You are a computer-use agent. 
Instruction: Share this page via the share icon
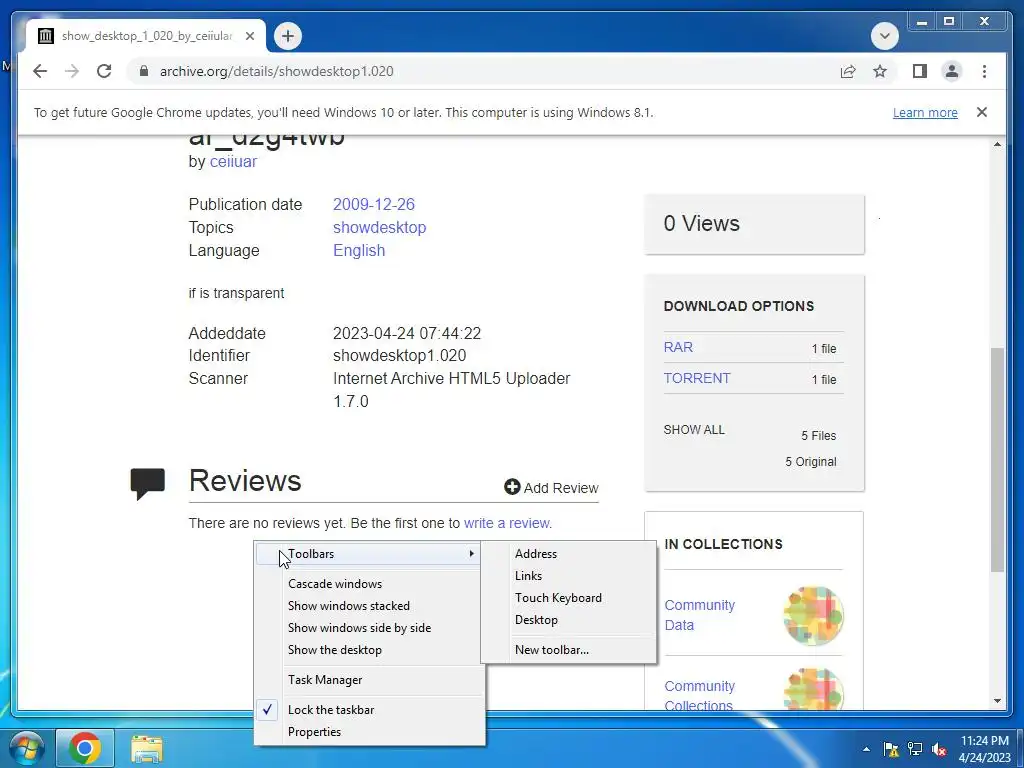(x=848, y=71)
